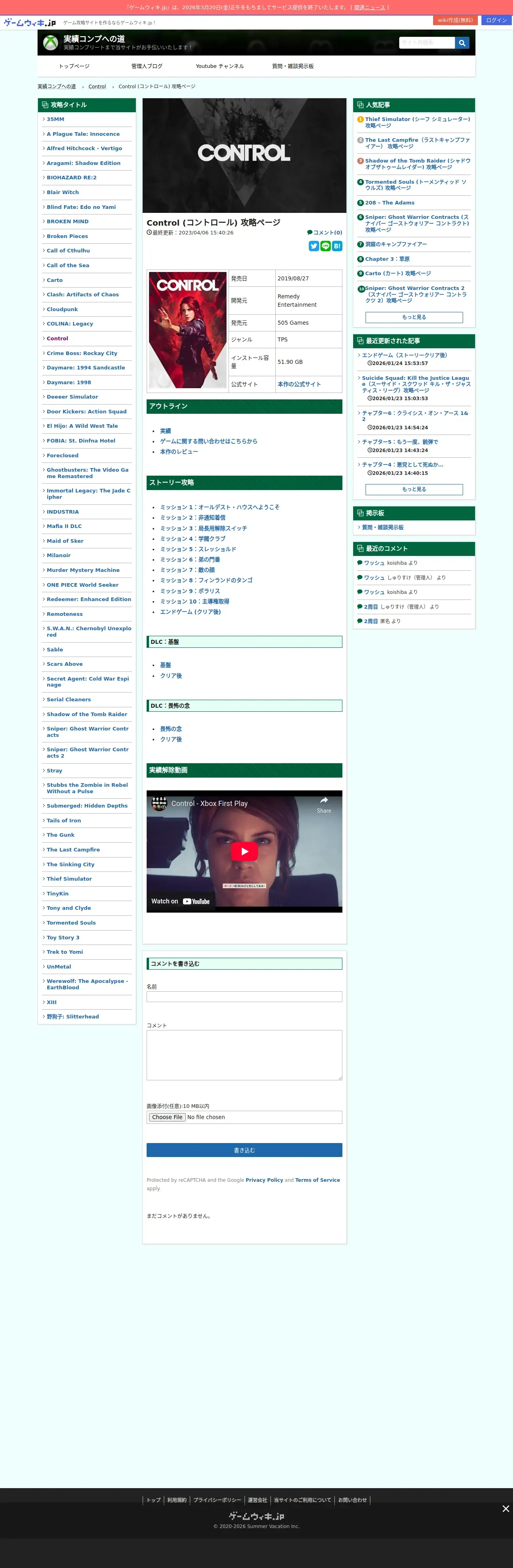Viewport: 513px width, 1568px height.
Task: Click もっと見る under 人気記事
Action: pyautogui.click(x=414, y=317)
